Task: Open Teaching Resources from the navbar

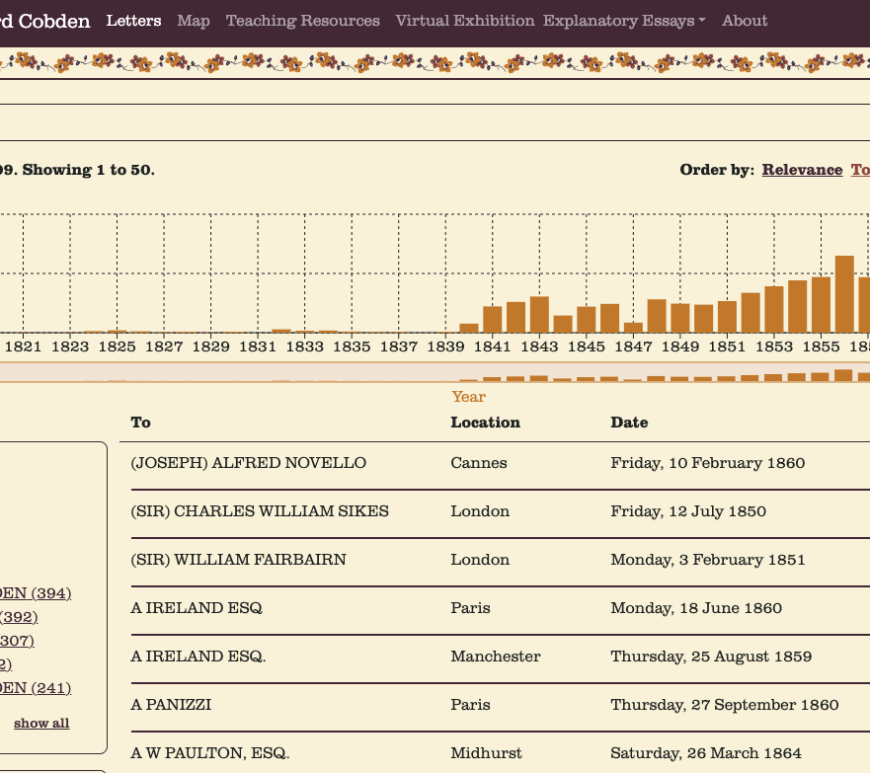Action: [302, 21]
